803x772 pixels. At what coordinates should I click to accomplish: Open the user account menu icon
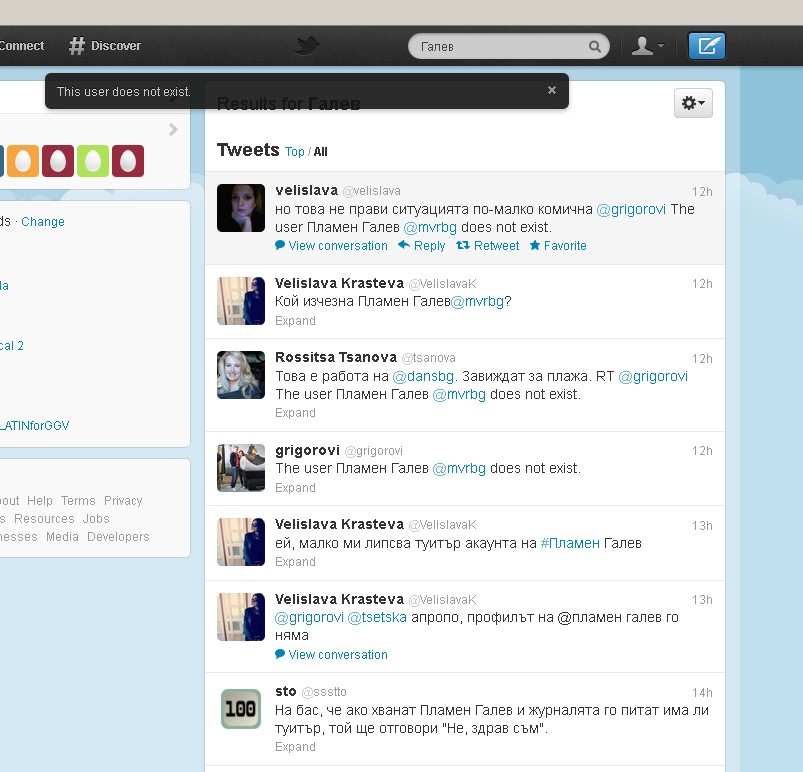click(x=647, y=46)
